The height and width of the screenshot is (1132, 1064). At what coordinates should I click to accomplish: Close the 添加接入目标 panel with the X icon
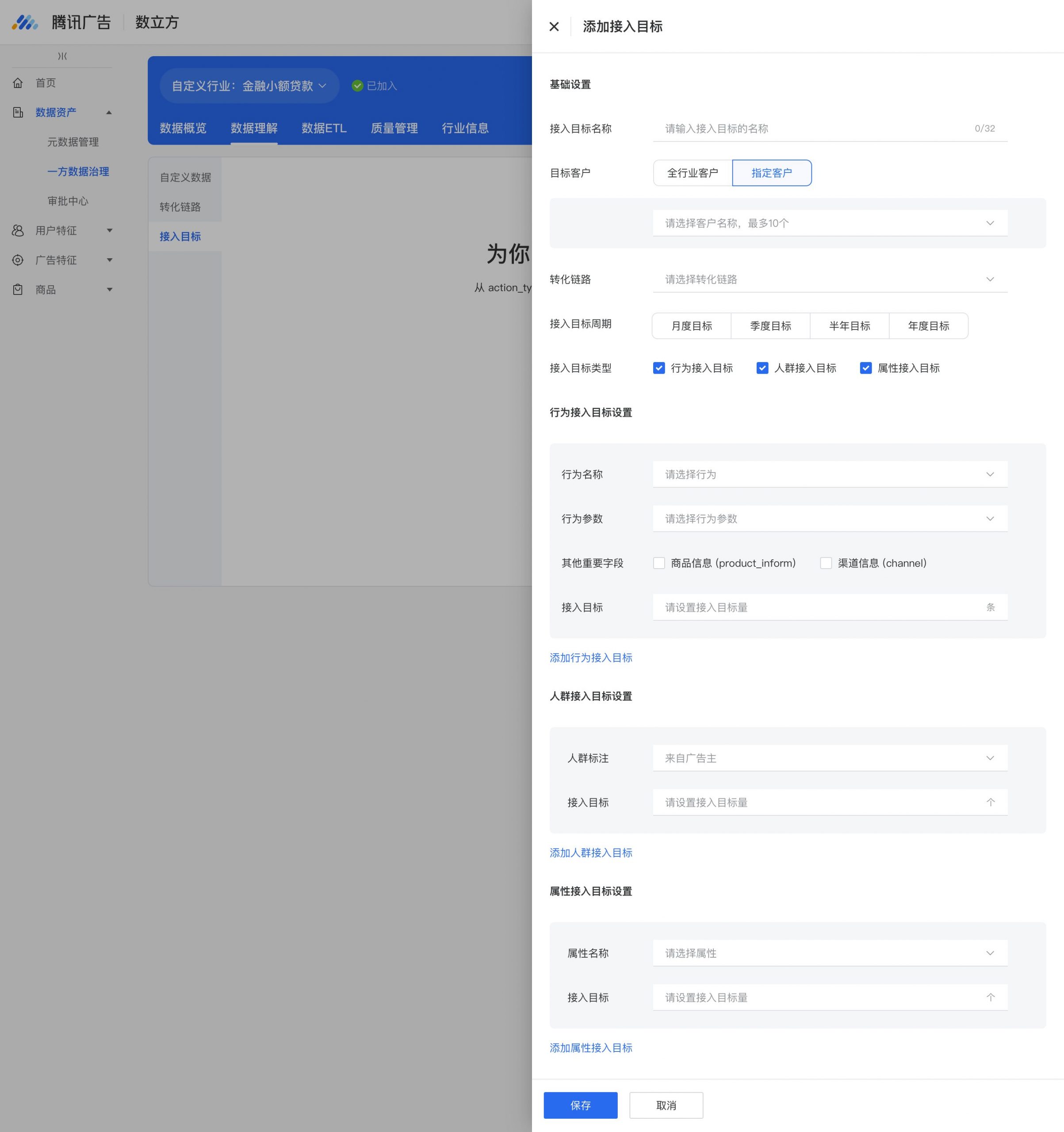554,26
